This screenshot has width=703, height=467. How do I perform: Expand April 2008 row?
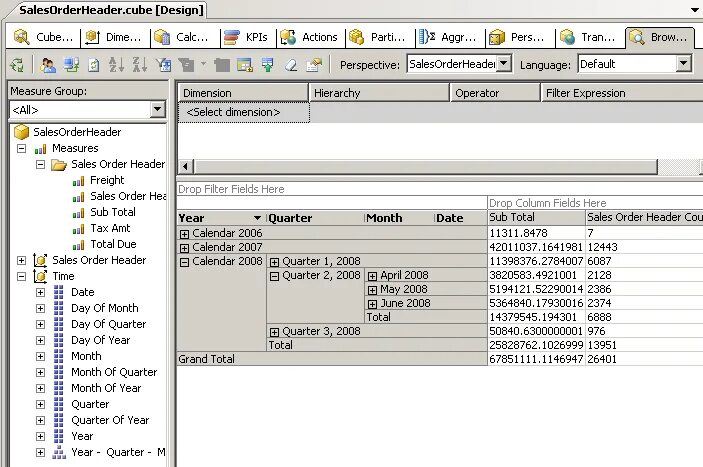tap(372, 276)
